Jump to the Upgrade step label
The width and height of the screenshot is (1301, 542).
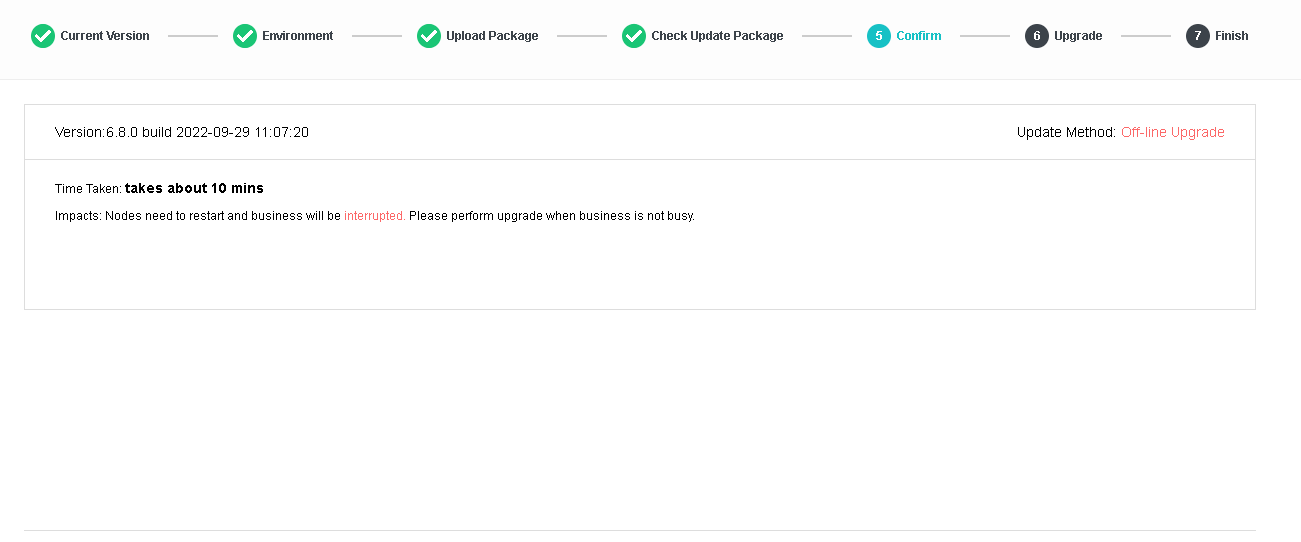point(1078,36)
